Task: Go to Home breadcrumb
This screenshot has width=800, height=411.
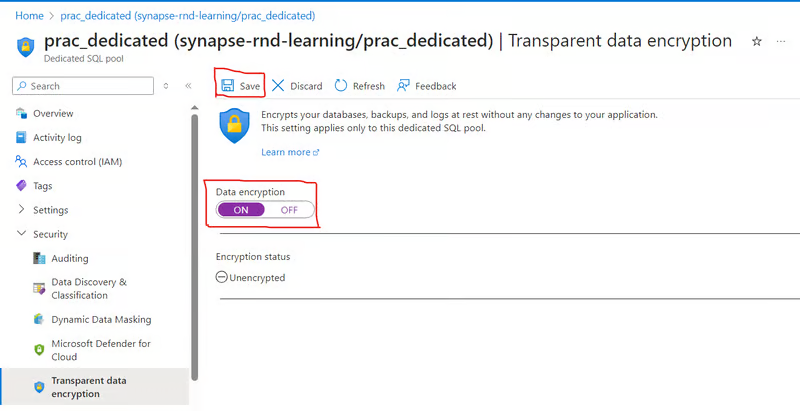Action: point(29,16)
